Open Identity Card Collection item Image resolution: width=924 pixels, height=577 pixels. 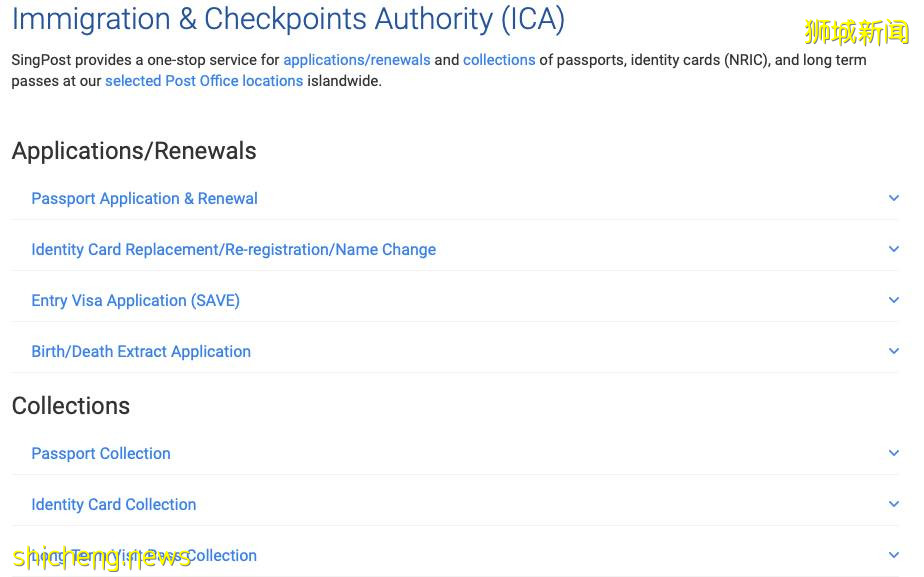pos(113,504)
